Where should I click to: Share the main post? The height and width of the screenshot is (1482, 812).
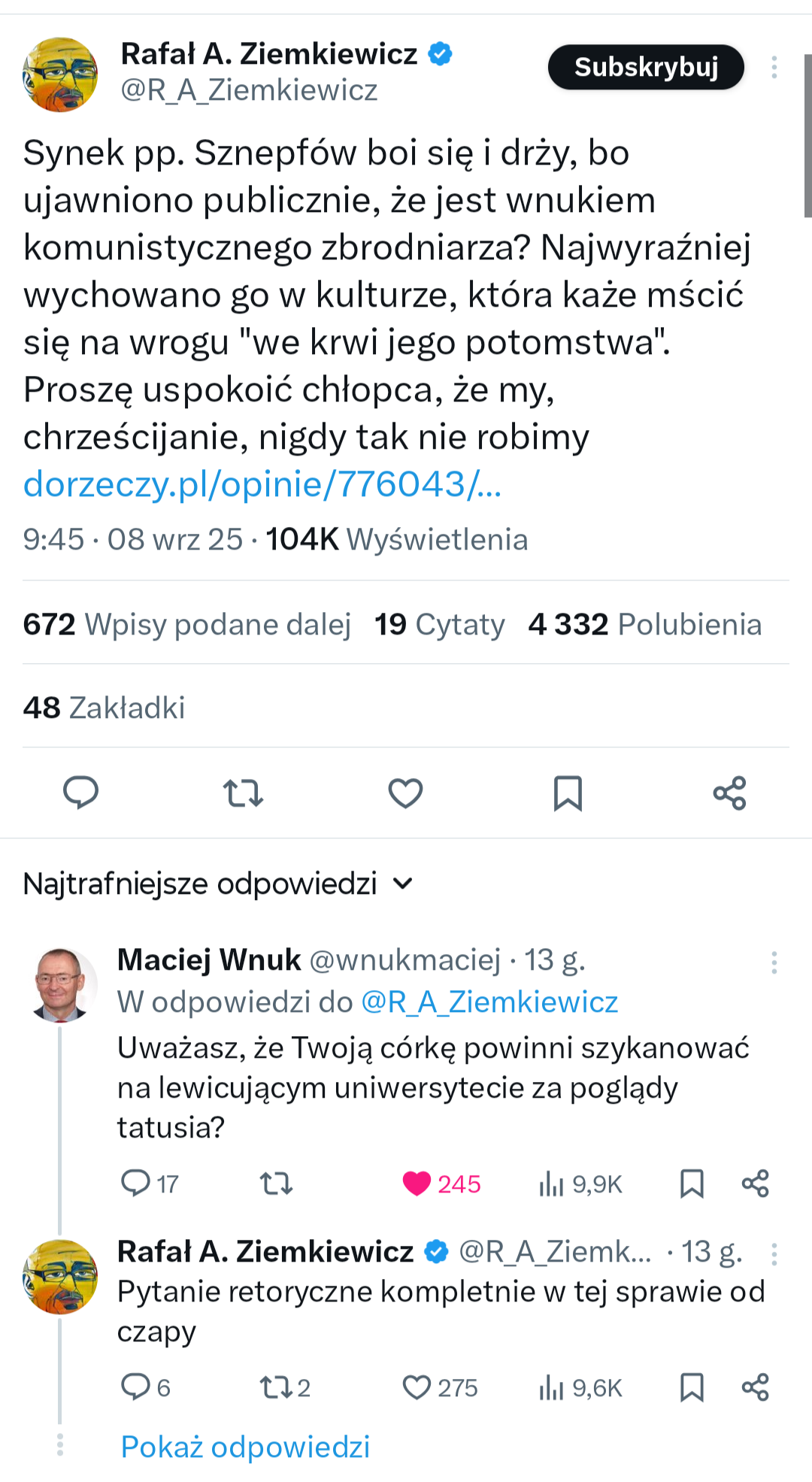pyautogui.click(x=729, y=793)
